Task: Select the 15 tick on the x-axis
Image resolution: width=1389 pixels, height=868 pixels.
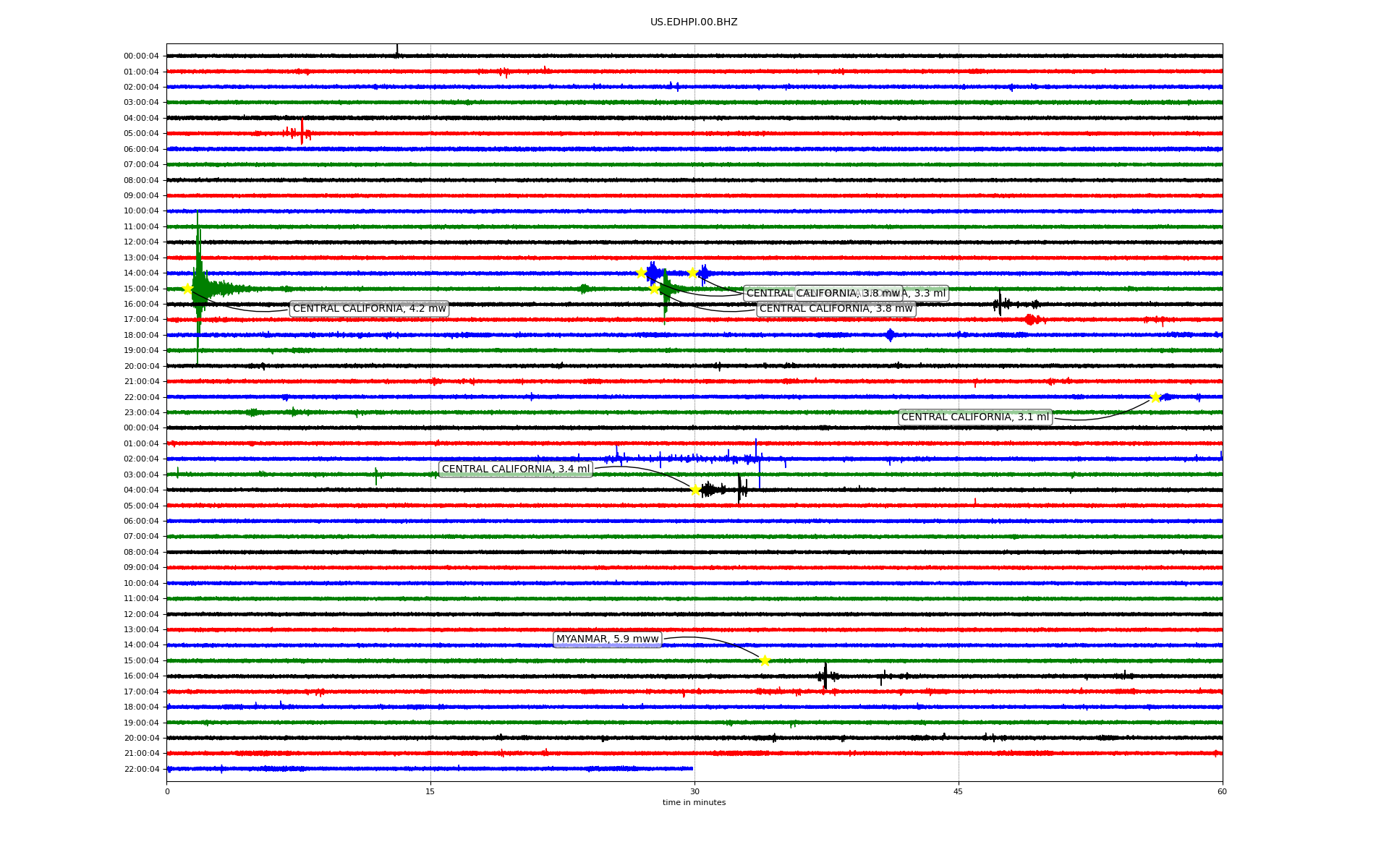Action: [430, 791]
